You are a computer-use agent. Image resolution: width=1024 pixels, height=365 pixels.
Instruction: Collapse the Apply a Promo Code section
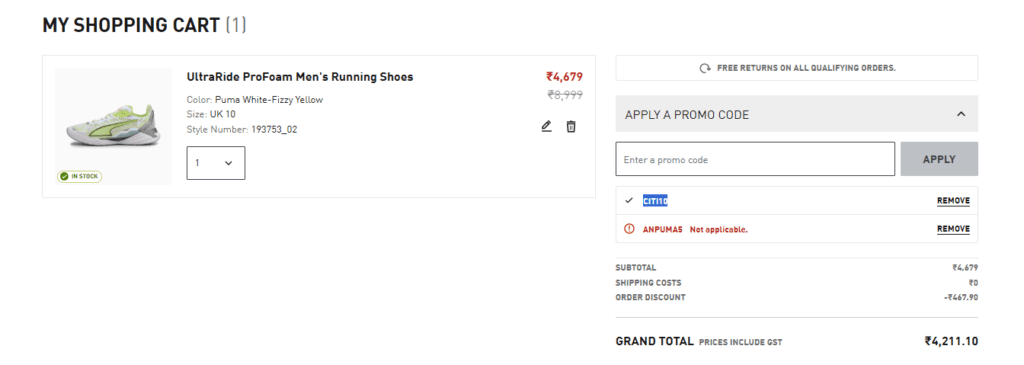click(797, 114)
